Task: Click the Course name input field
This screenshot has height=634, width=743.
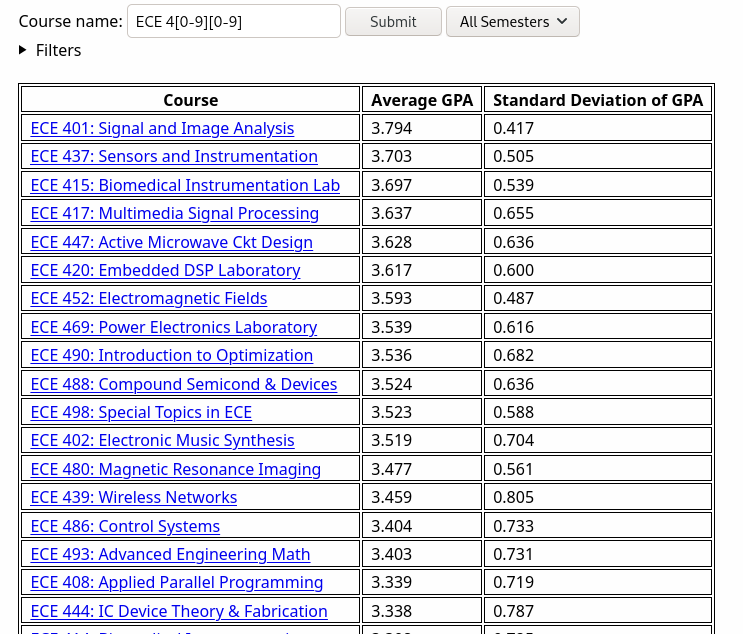Action: point(234,21)
